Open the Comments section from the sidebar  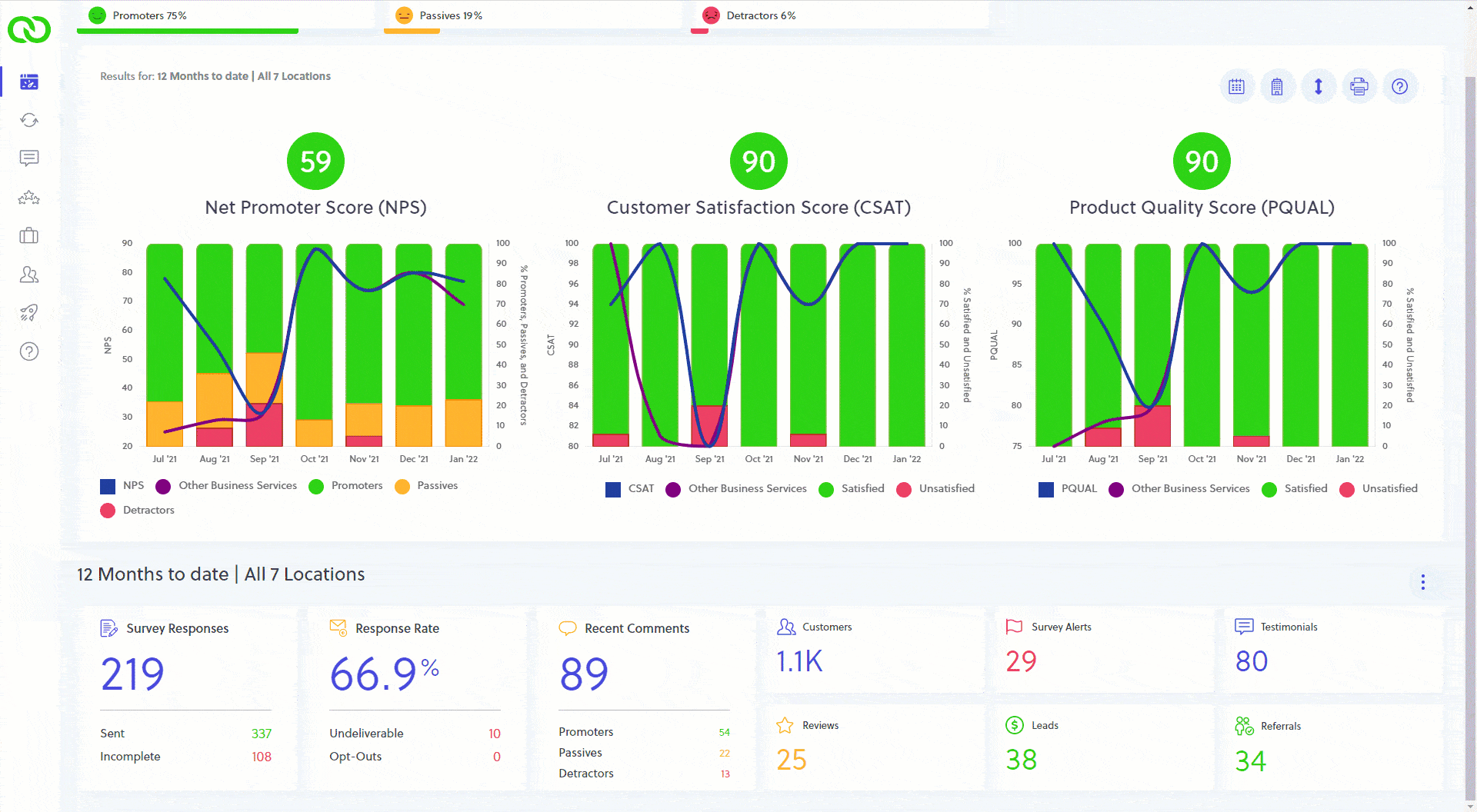28,158
